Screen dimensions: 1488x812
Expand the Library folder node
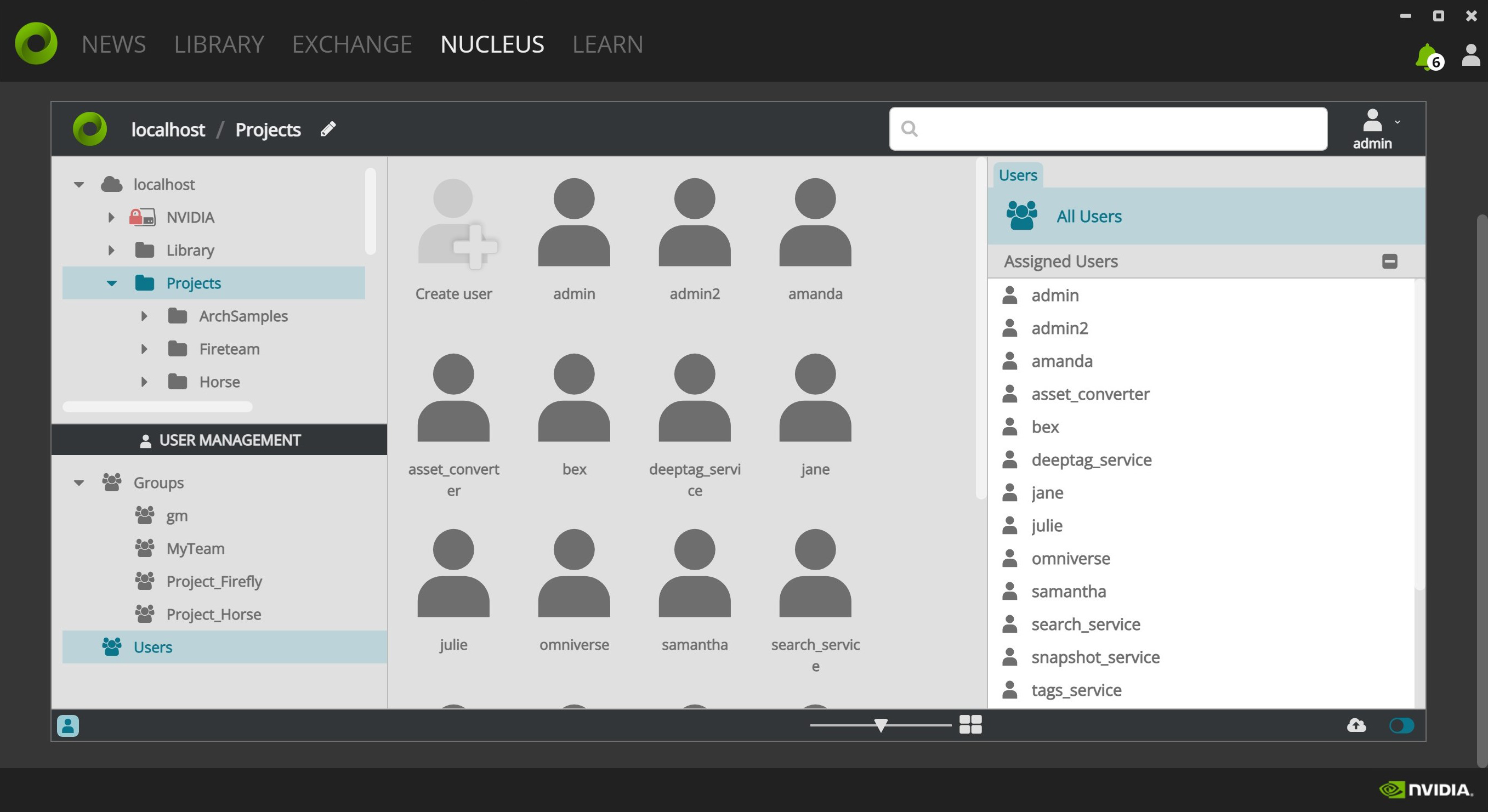click(x=111, y=250)
